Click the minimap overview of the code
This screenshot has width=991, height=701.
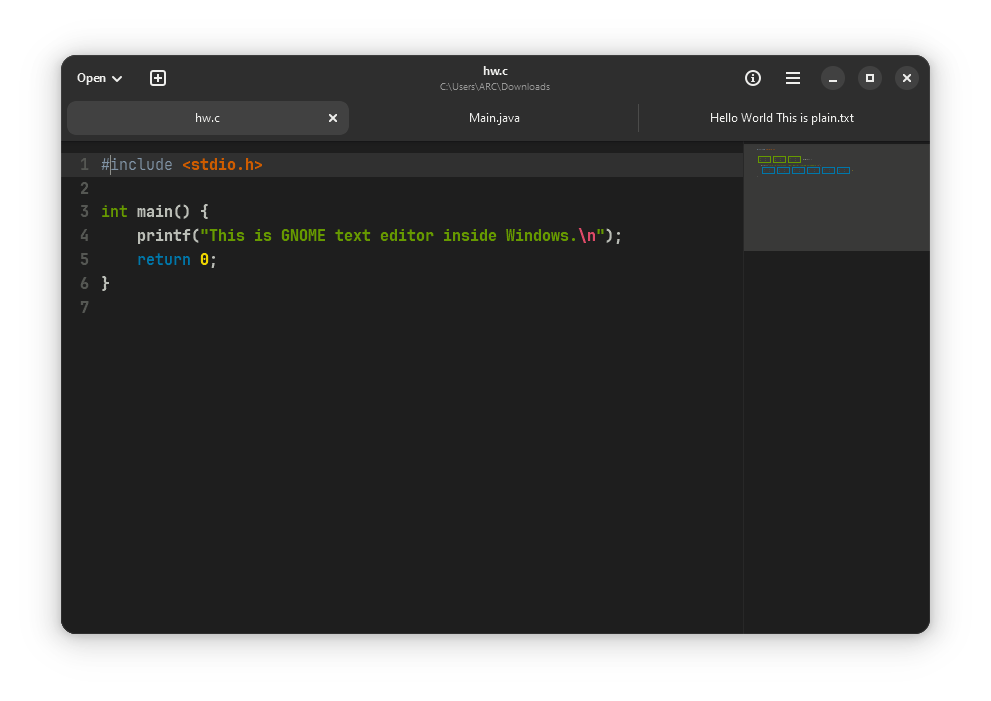836,197
